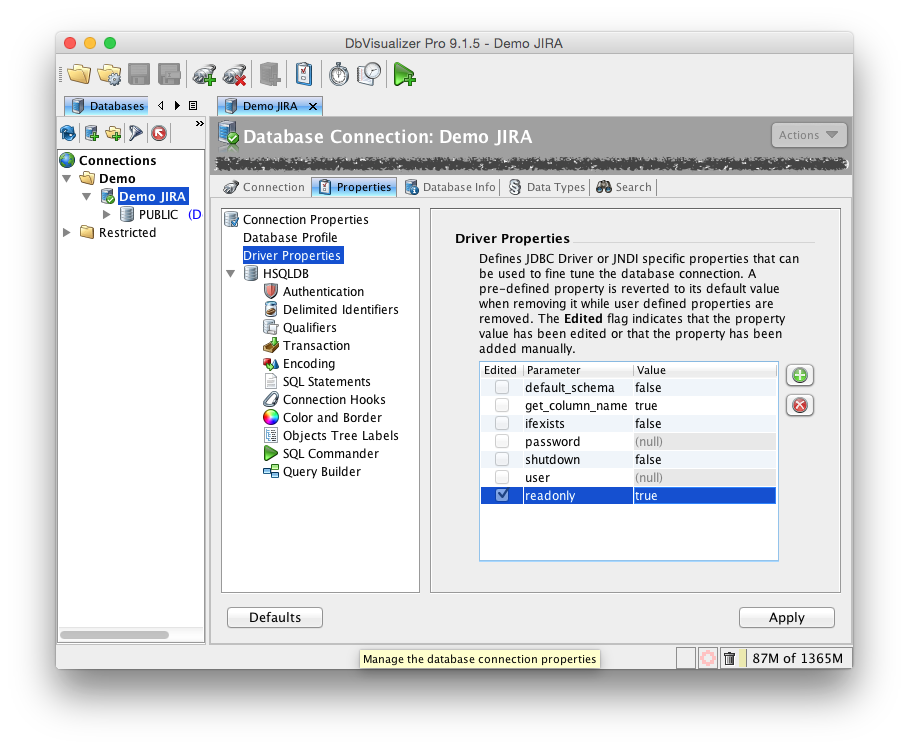This screenshot has height=749, width=909.
Task: Click the red stop icon in Databases panel
Action: (159, 133)
